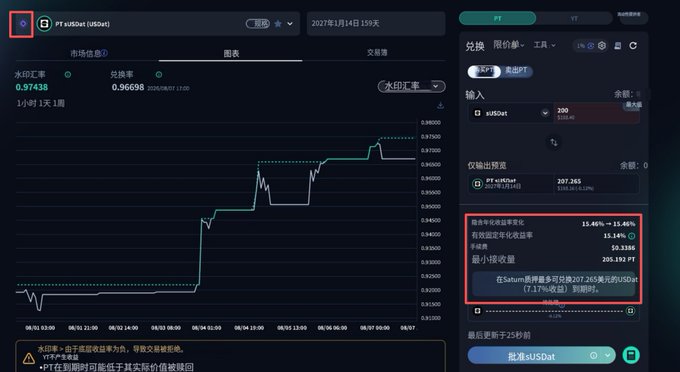Refresh quotes with the circular arrow icon
Image resolution: width=680 pixels, height=372 pixels.
(633, 46)
